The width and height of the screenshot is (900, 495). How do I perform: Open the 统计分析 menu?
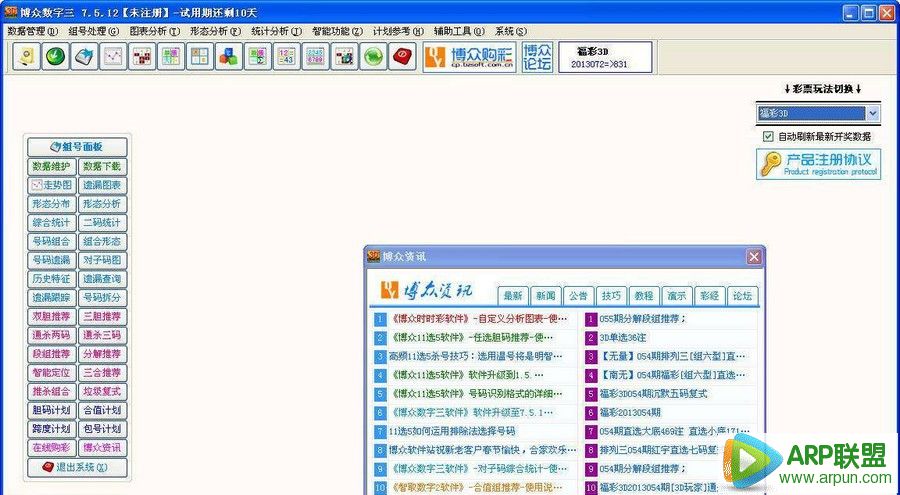pos(276,31)
